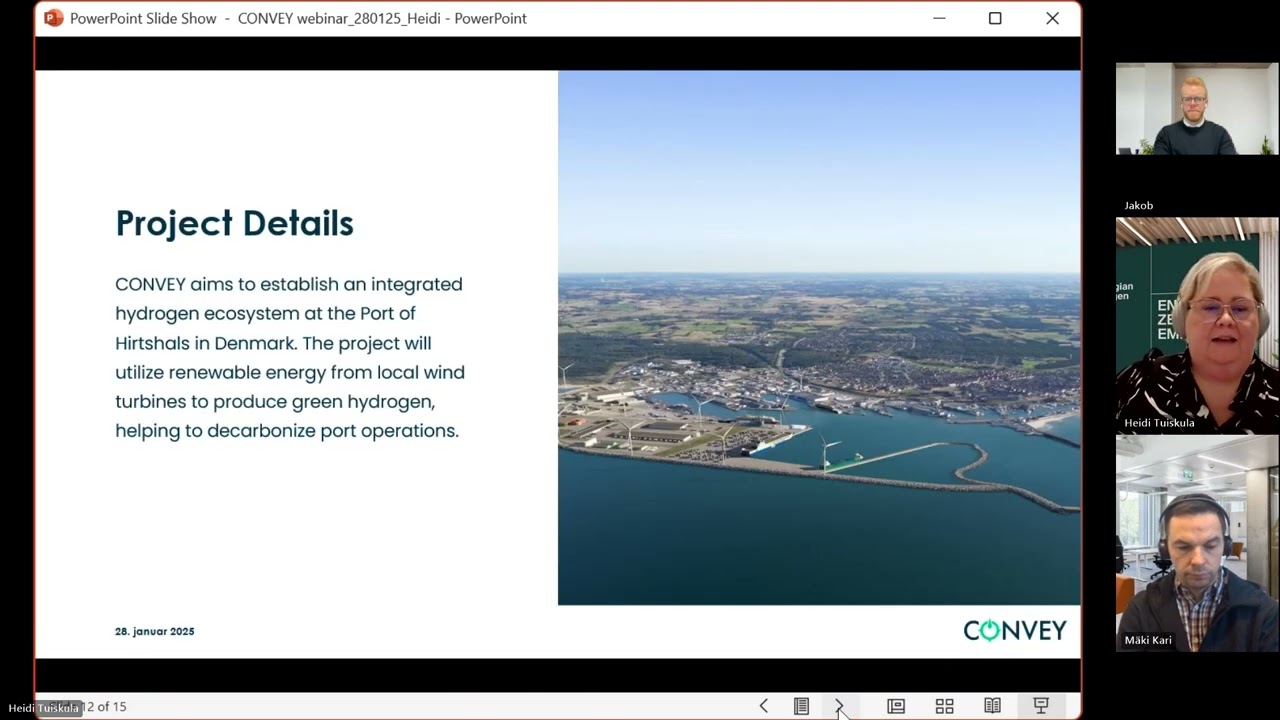This screenshot has width=1280, height=720.
Task: Maximize the PowerPoint Slide Show window
Action: click(x=995, y=18)
